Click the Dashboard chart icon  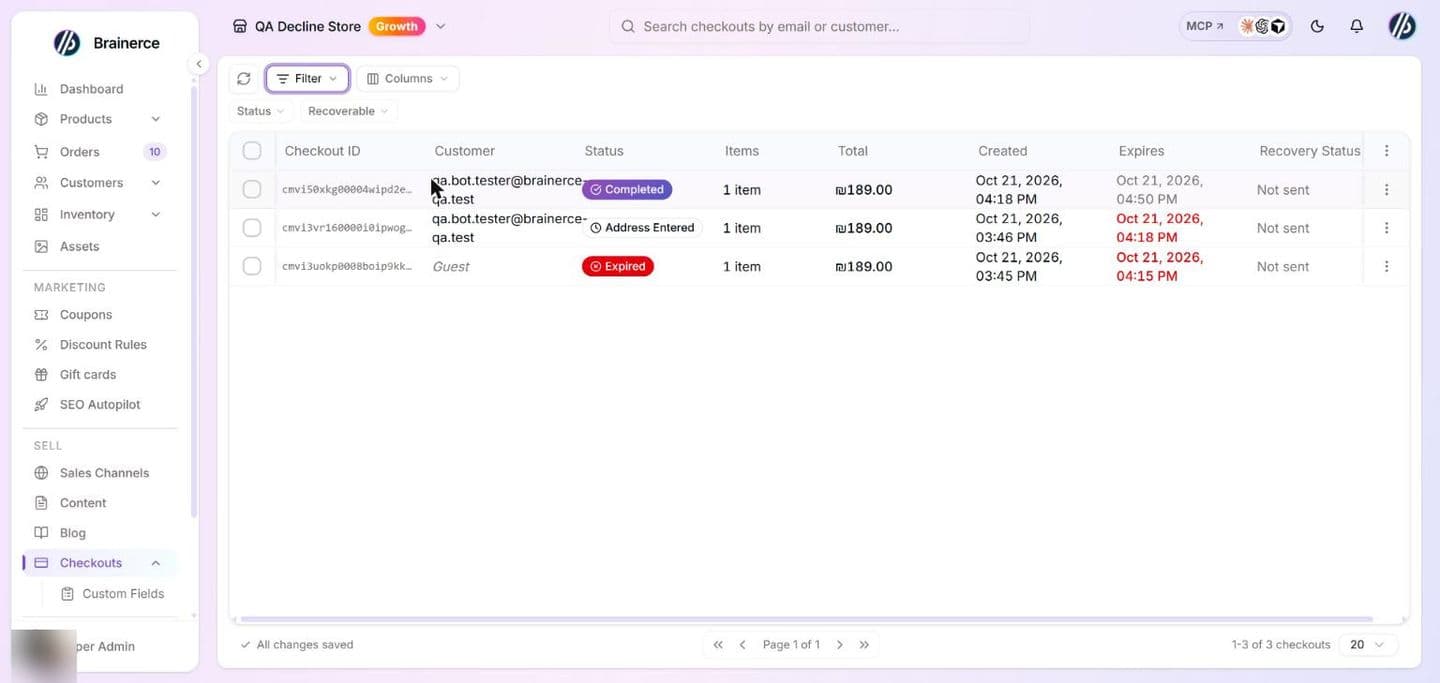41,89
